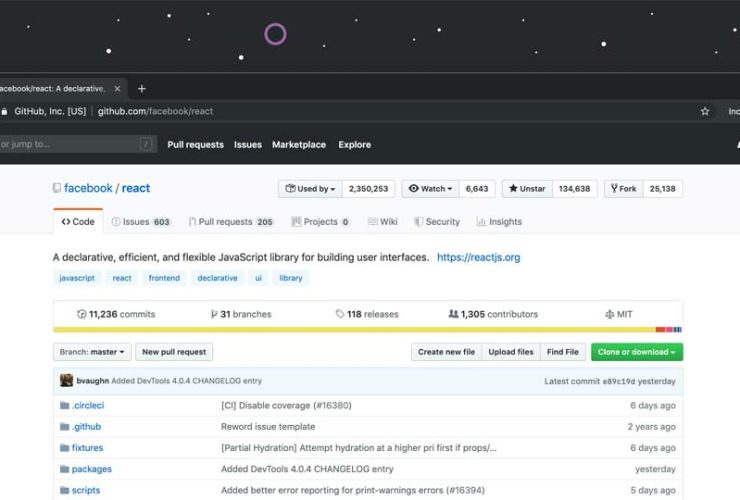Screen dimensions: 740x500
Task: Expand the Used by dropdown
Action: [x=311, y=188]
